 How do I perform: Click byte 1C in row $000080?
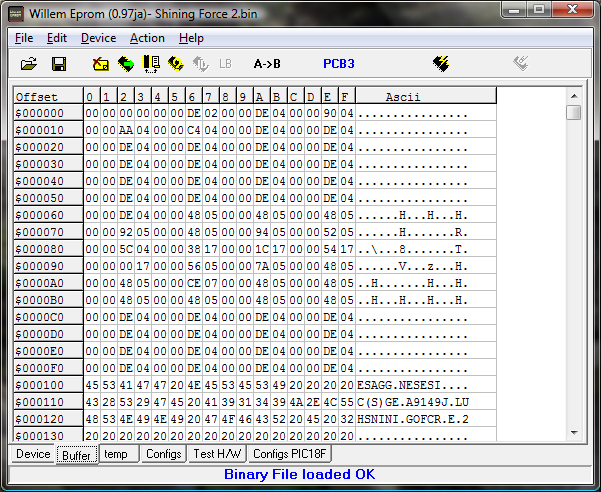click(x=262, y=249)
